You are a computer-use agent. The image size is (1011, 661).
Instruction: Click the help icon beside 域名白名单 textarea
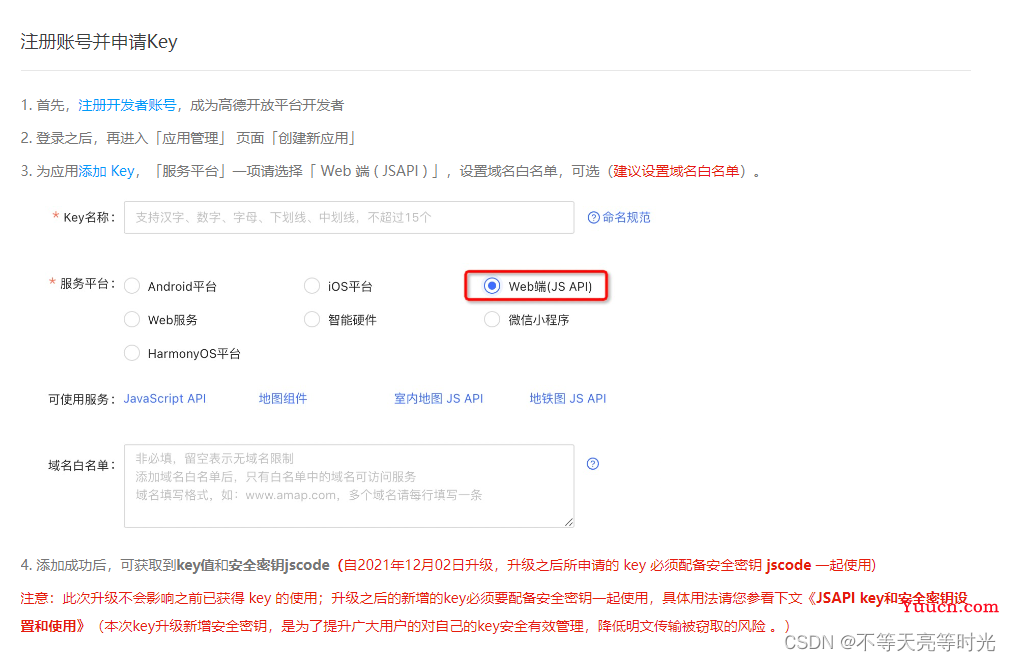(593, 464)
